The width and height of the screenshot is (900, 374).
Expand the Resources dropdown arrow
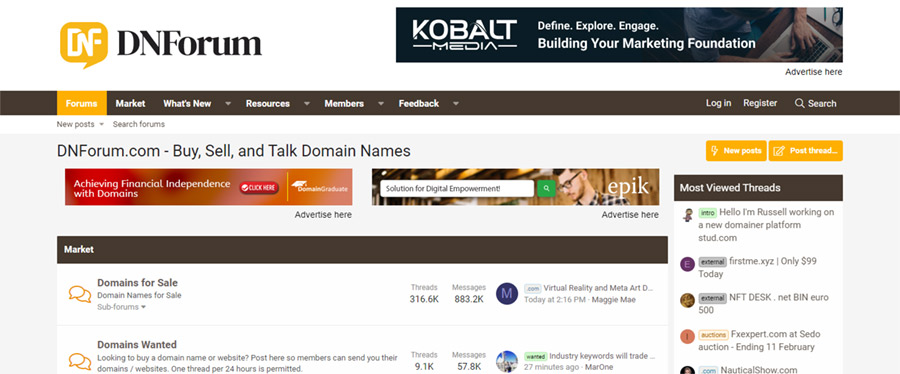pos(307,103)
